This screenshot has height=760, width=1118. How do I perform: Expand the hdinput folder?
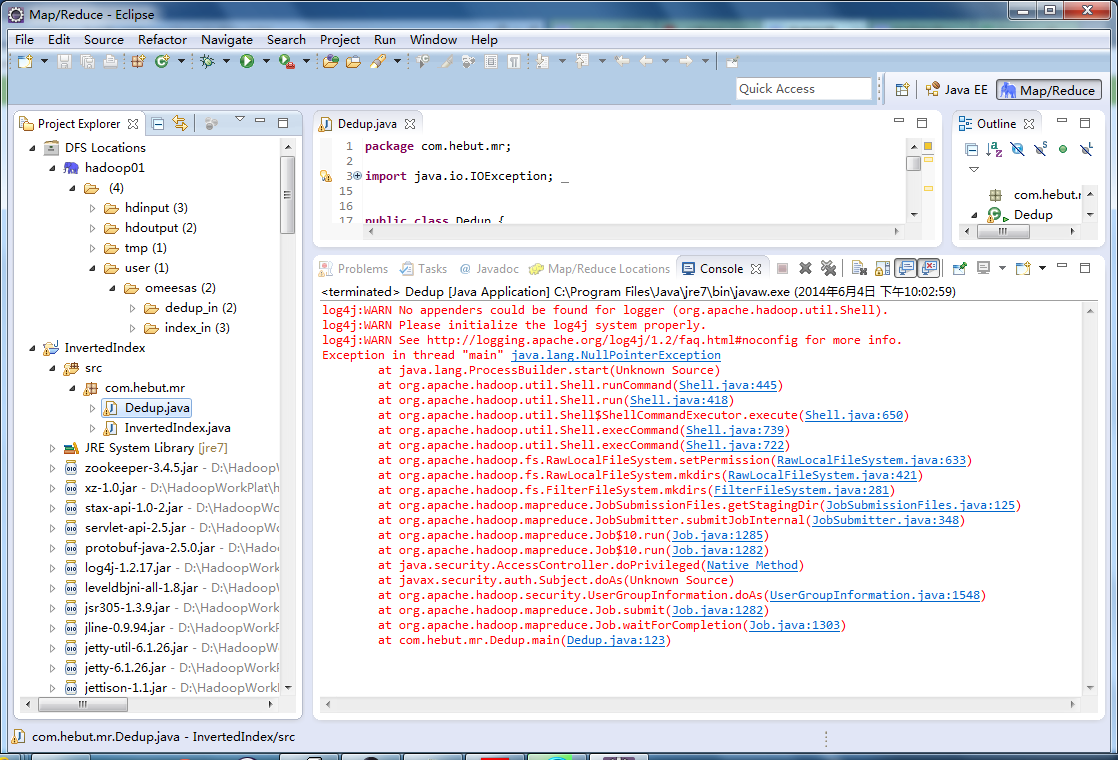(92, 208)
